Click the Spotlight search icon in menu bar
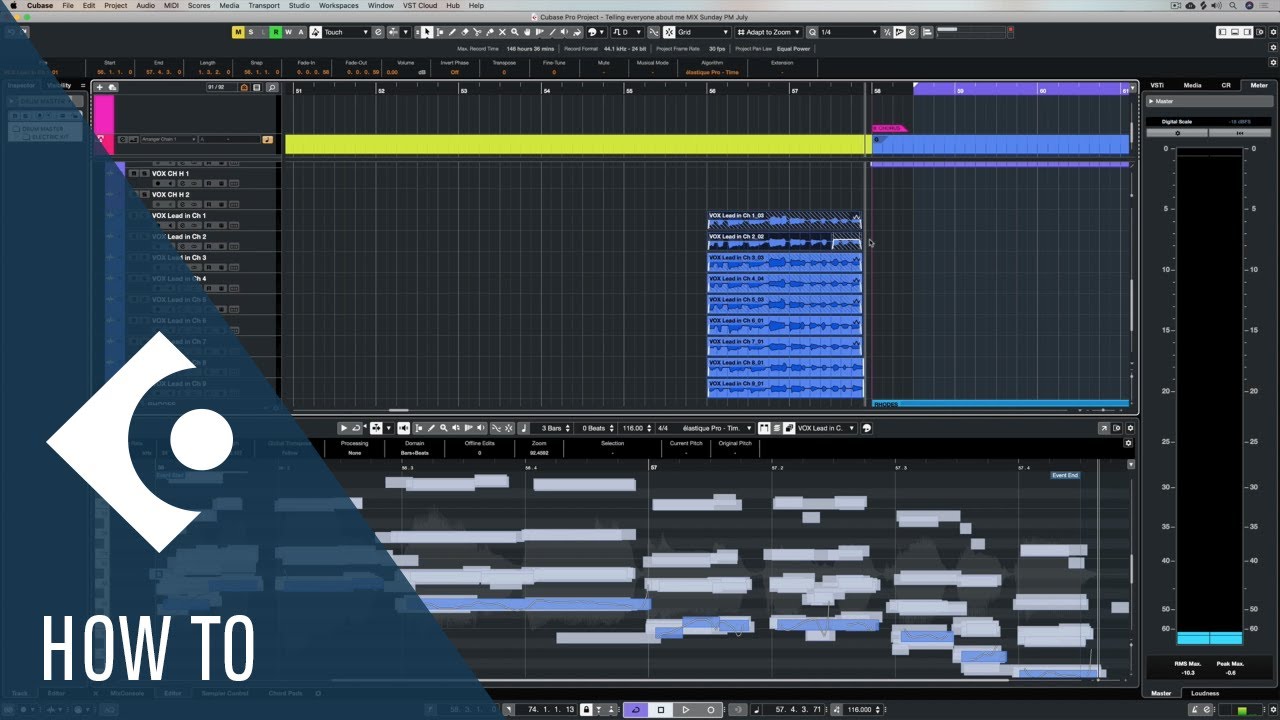Viewport: 1280px width, 720px height. coord(1233,5)
